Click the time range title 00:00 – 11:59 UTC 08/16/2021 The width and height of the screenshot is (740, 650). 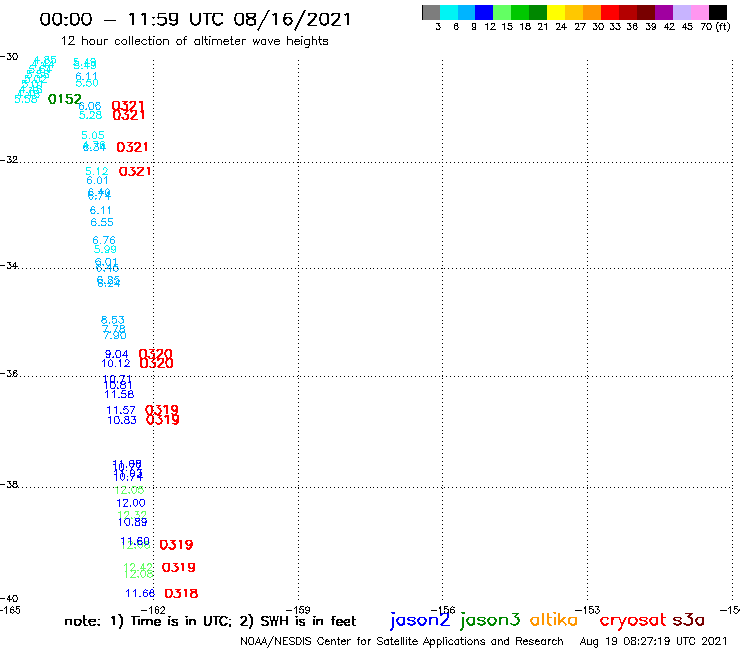[195, 19]
